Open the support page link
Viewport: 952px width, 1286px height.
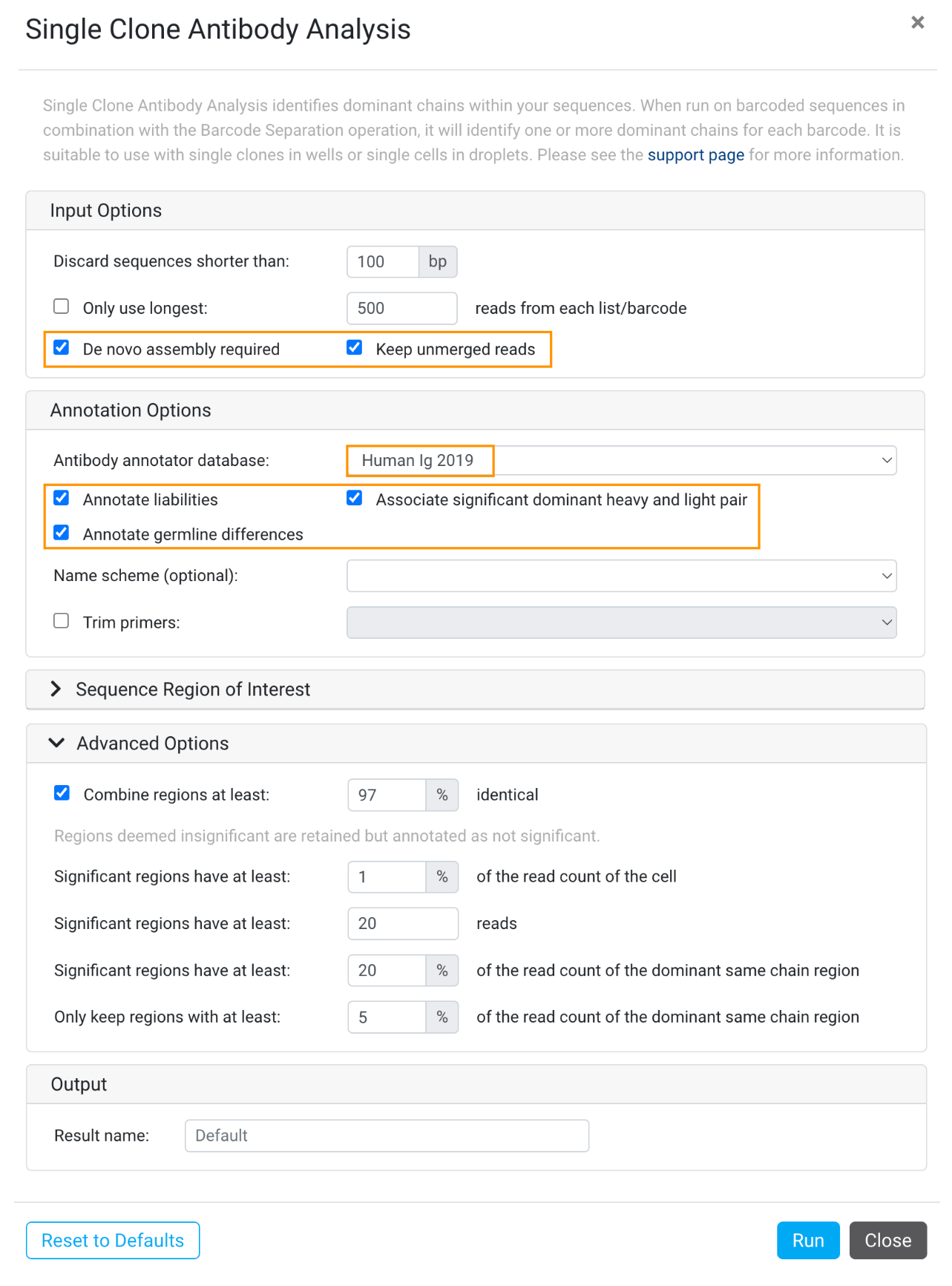(x=696, y=155)
